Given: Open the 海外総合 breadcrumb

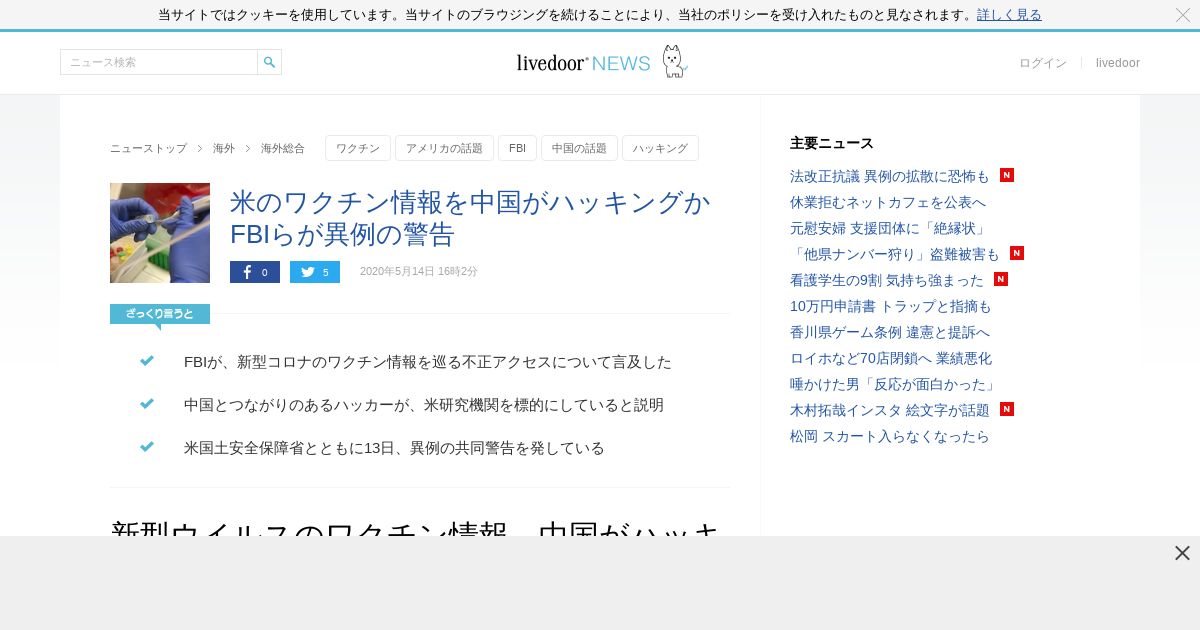Looking at the screenshot, I should click(283, 148).
